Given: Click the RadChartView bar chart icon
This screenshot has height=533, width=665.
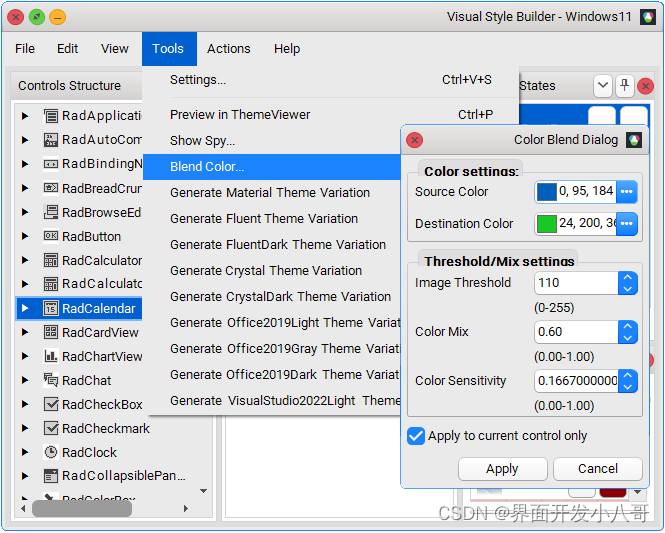Looking at the screenshot, I should click(51, 356).
